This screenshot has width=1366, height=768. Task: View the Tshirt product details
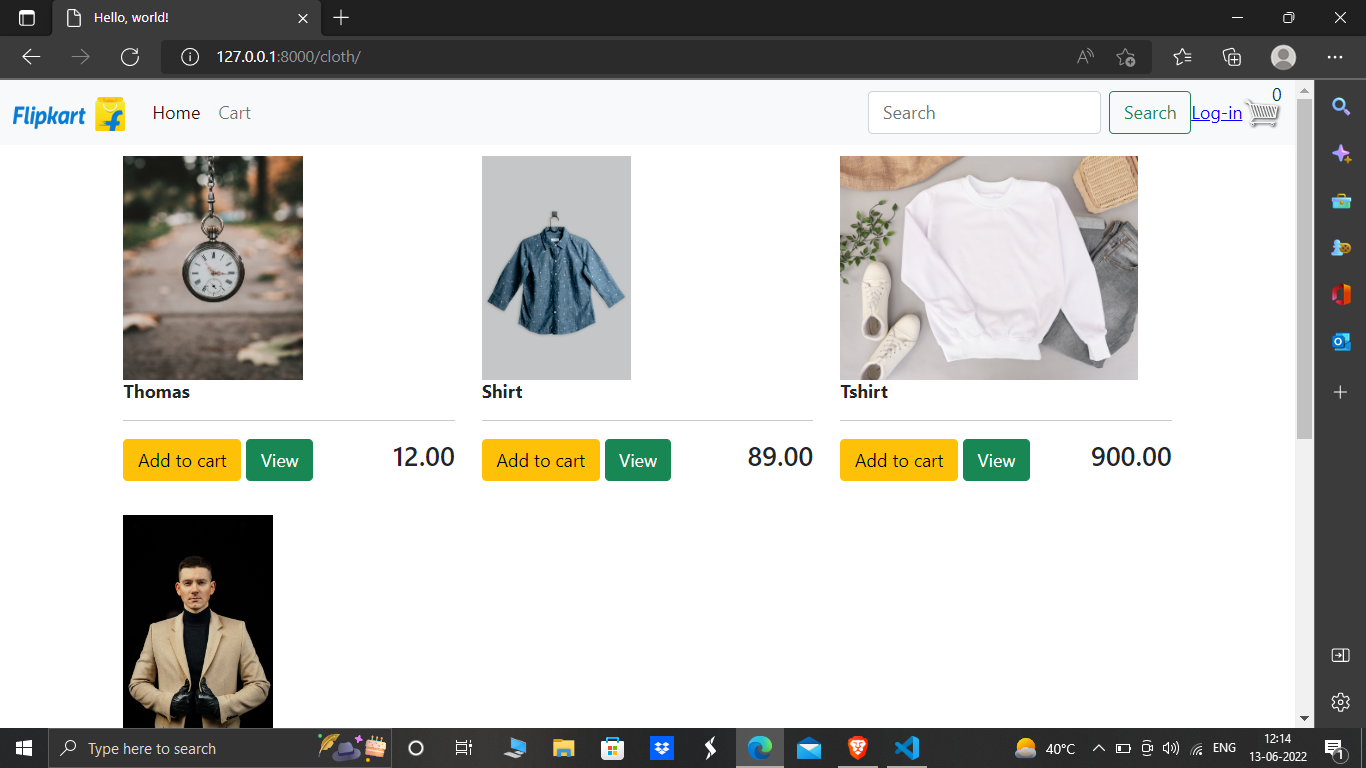(996, 460)
